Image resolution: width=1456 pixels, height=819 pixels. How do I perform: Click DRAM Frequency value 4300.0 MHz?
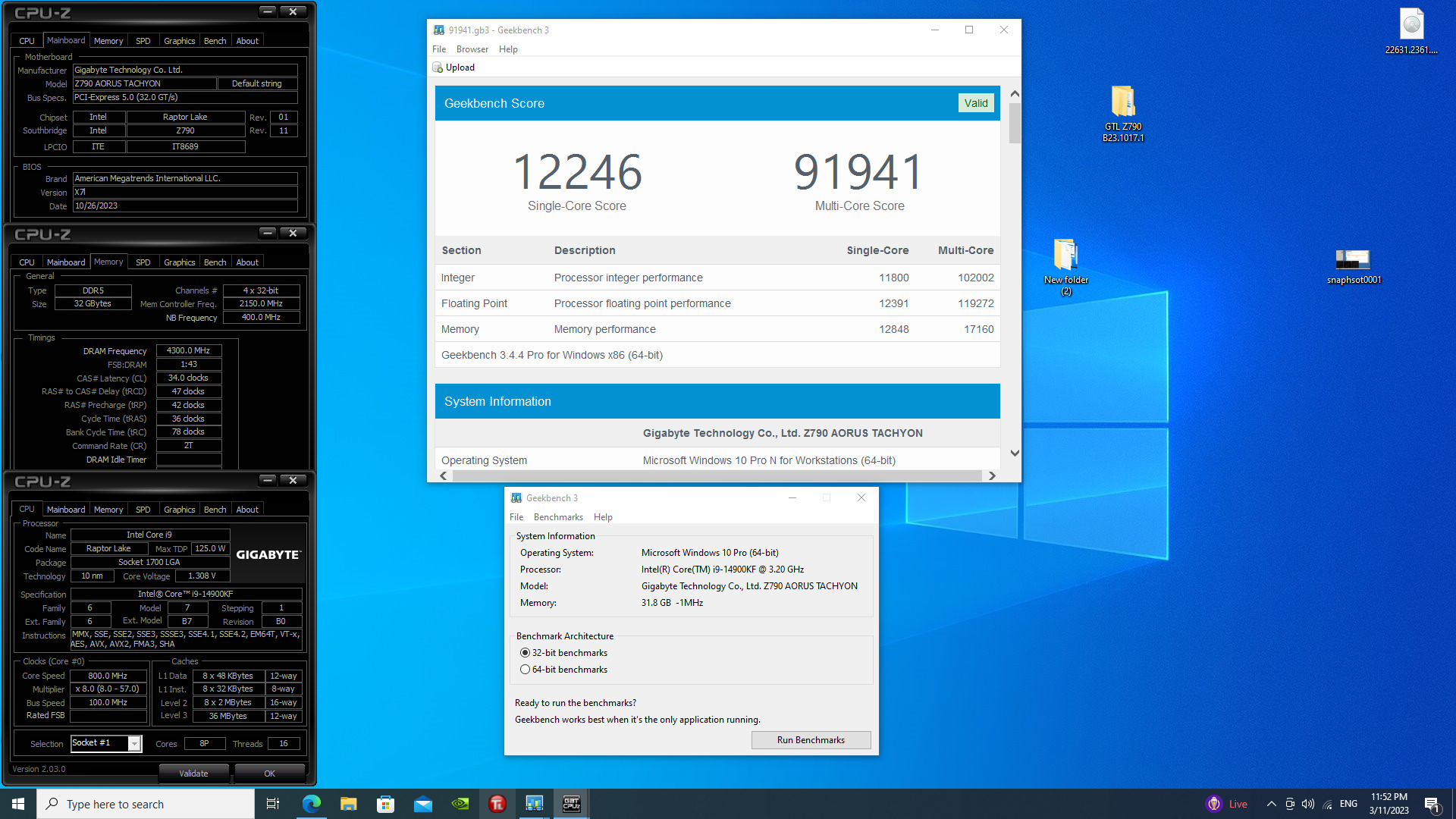(189, 351)
